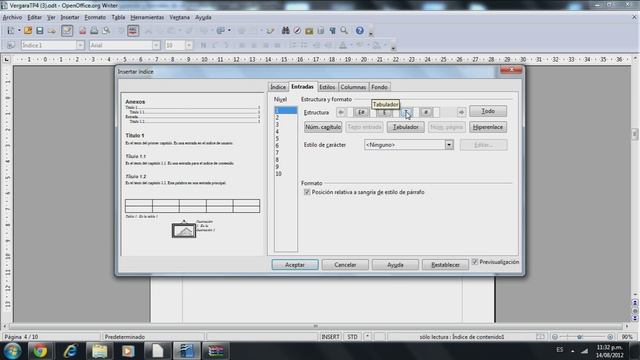Image resolution: width=640 pixels, height=360 pixels.
Task: Click the Insert Table toolbar icon
Action: (x=220, y=31)
